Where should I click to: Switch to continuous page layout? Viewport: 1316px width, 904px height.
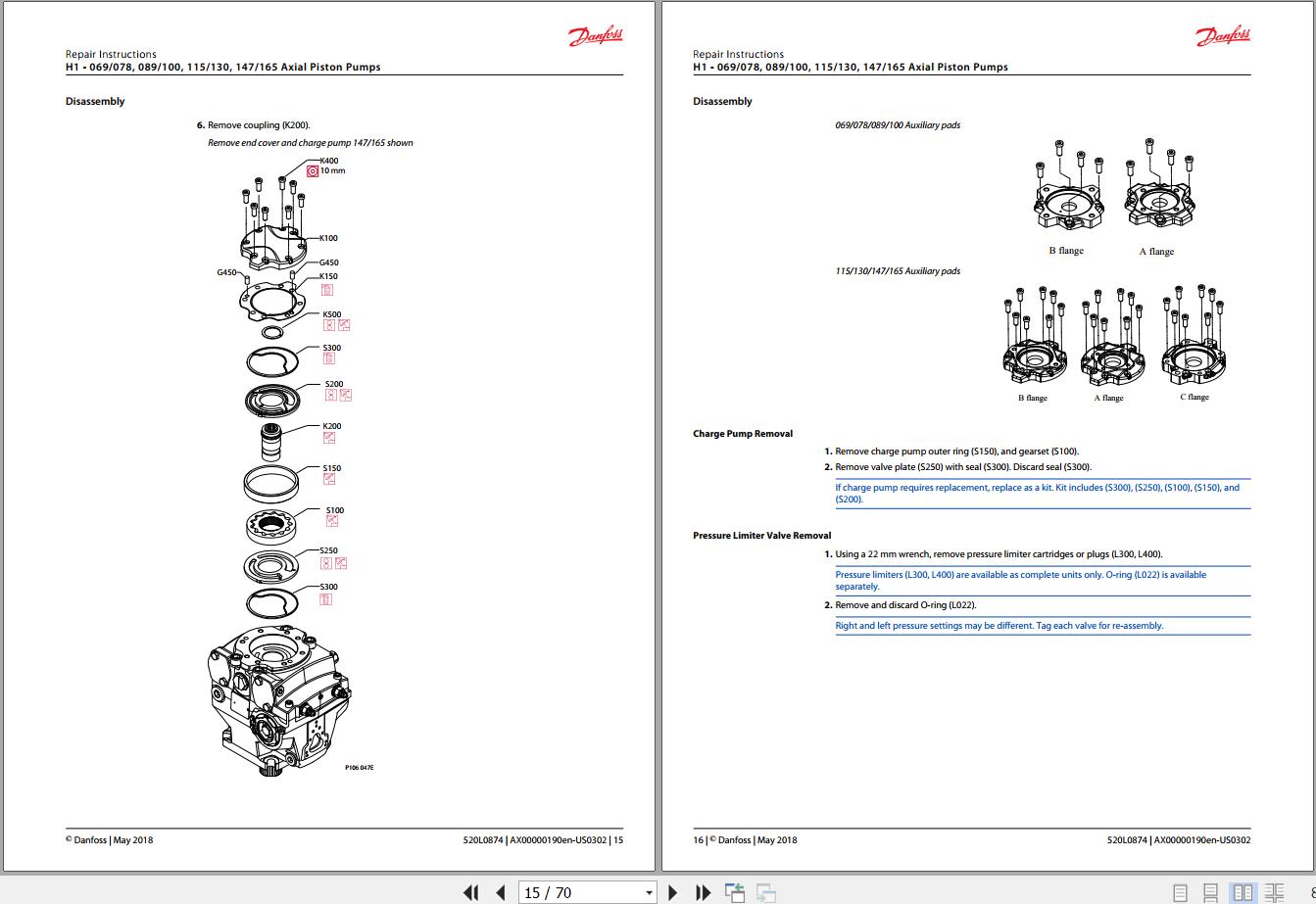tap(1211, 893)
